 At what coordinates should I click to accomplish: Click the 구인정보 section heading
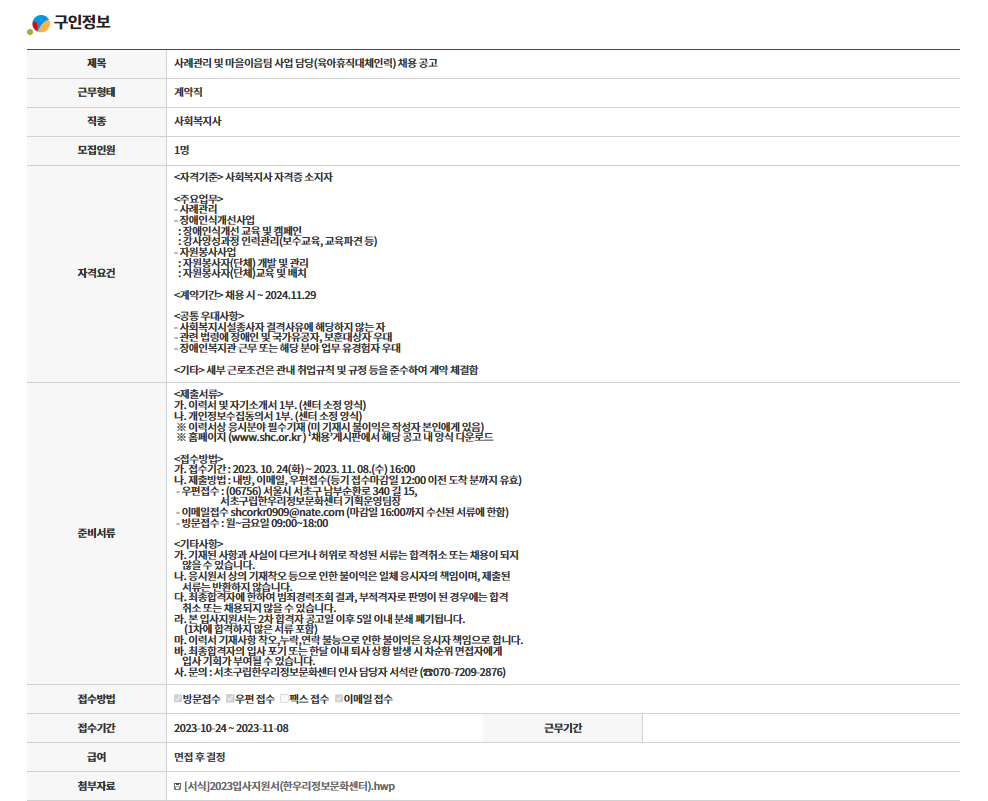click(x=83, y=24)
